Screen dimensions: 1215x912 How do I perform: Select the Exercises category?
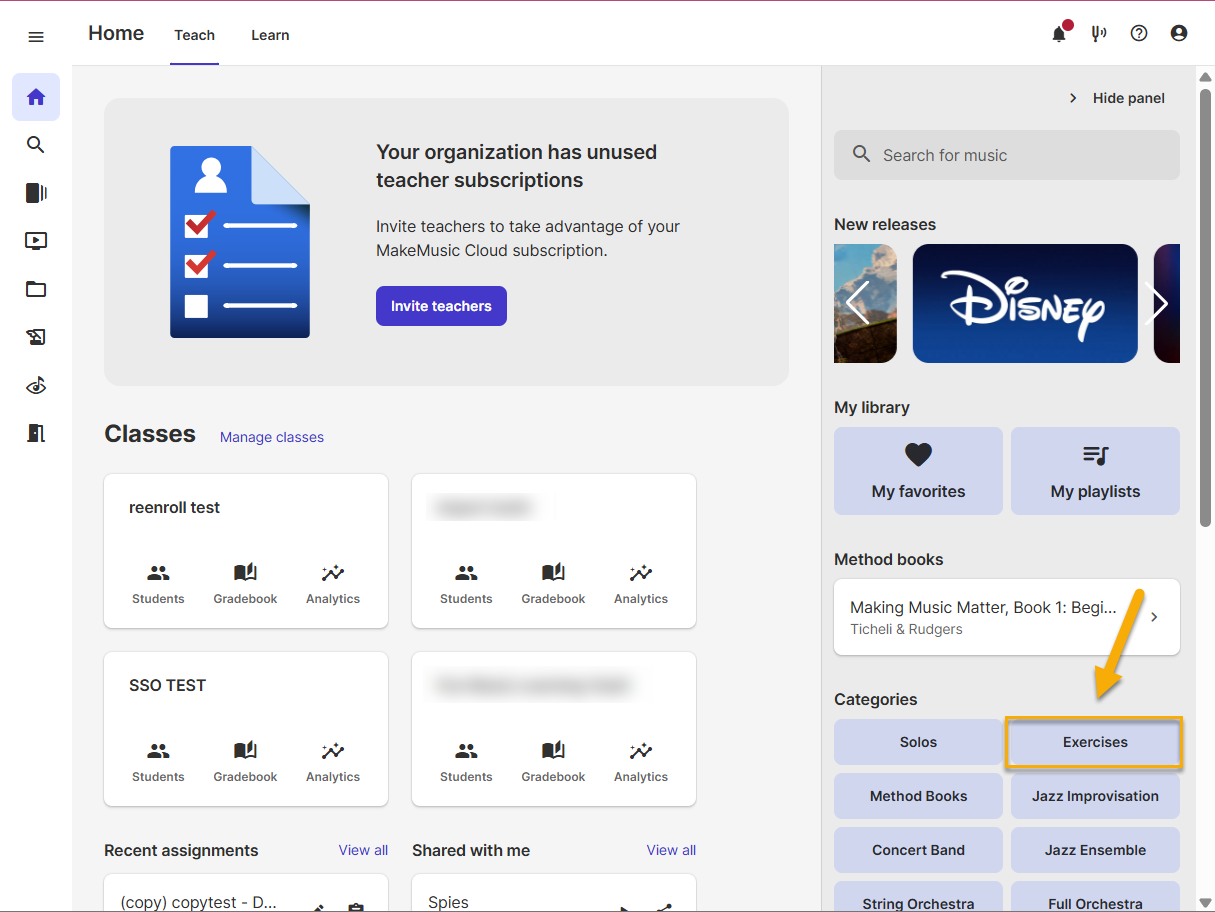pyautogui.click(x=1095, y=742)
